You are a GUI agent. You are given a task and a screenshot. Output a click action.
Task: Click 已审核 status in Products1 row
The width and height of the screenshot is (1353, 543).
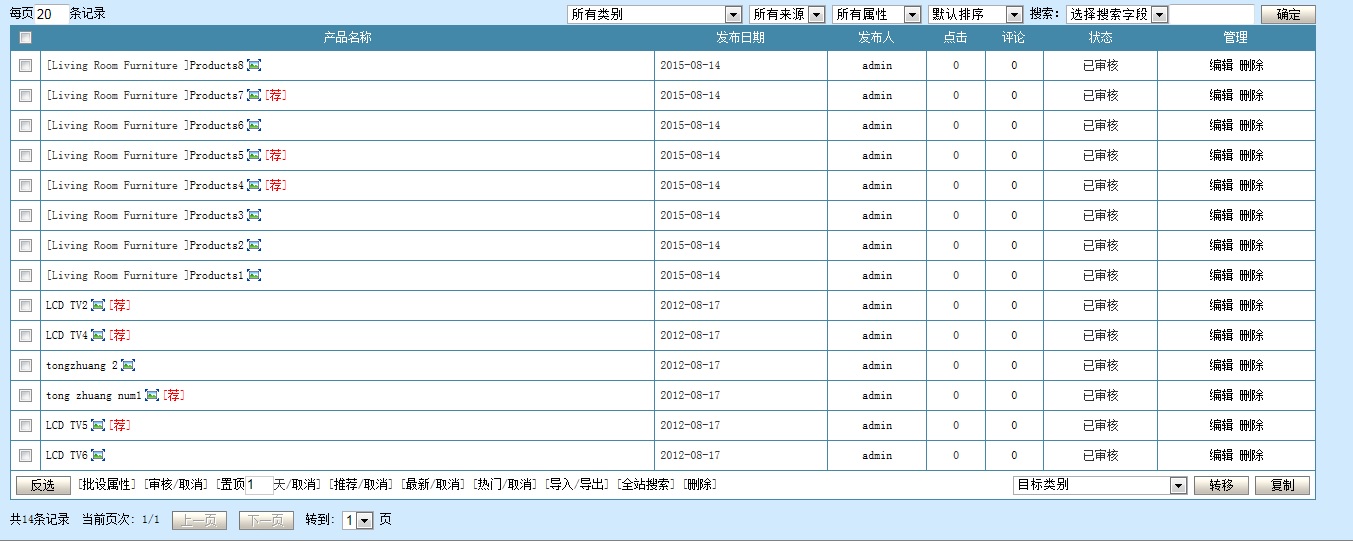pos(1100,276)
